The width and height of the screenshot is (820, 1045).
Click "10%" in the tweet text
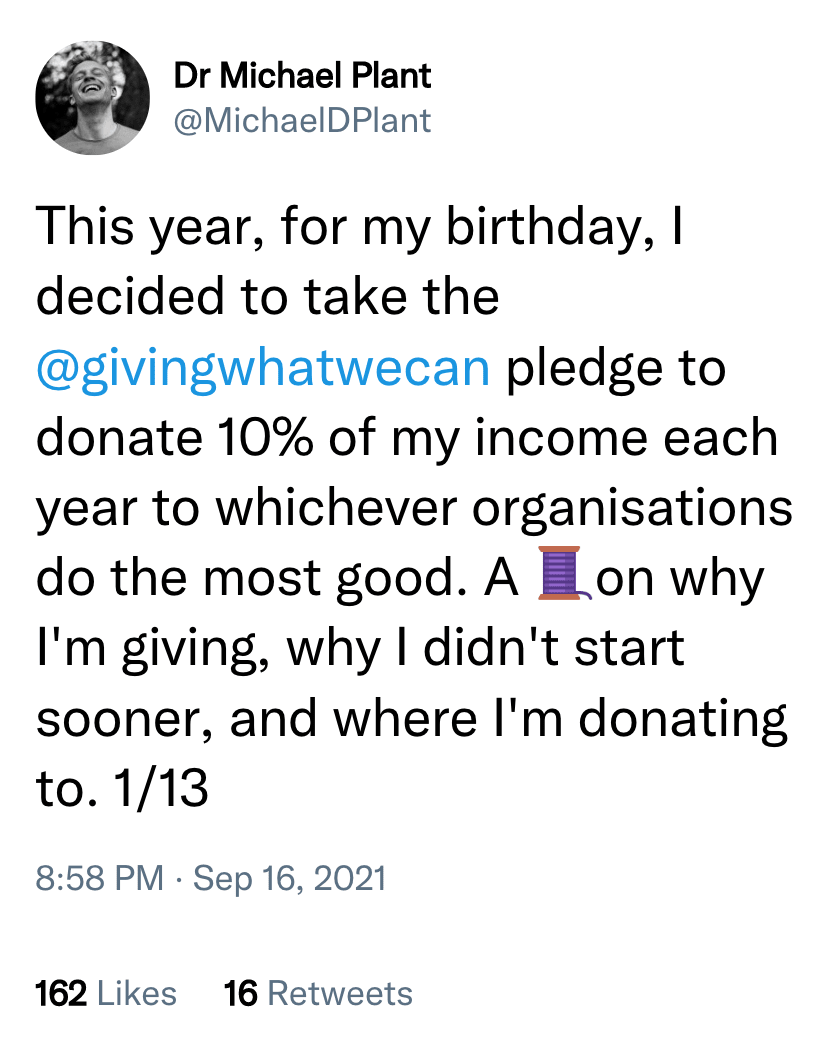click(239, 438)
